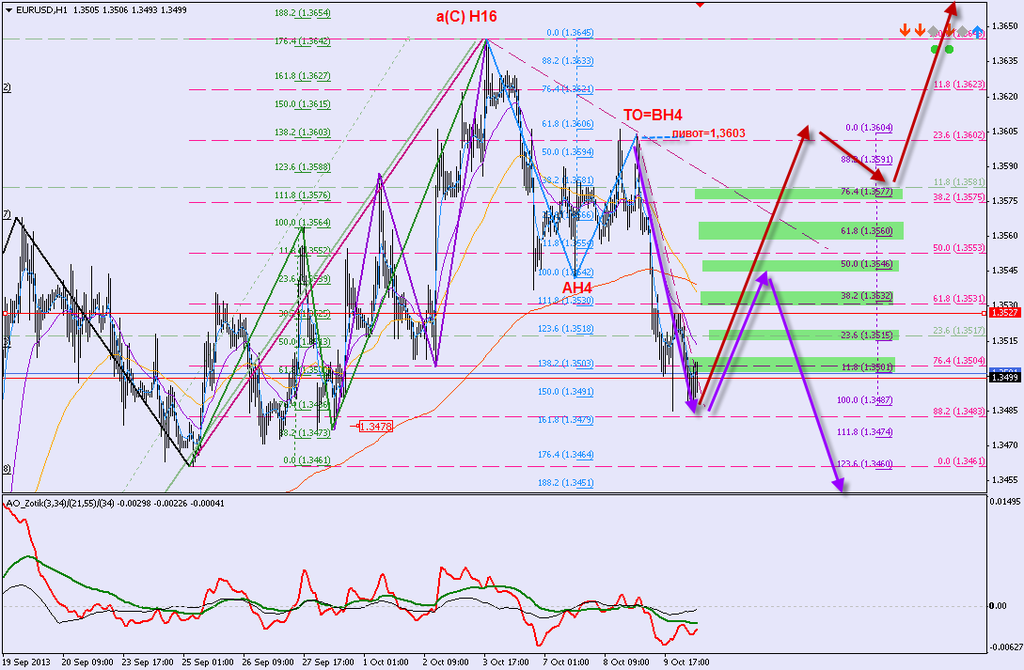Select purple Fibonacci label 38.2 (1.3532)
Image resolution: width=1024 pixels, height=670 pixels.
[x=867, y=296]
